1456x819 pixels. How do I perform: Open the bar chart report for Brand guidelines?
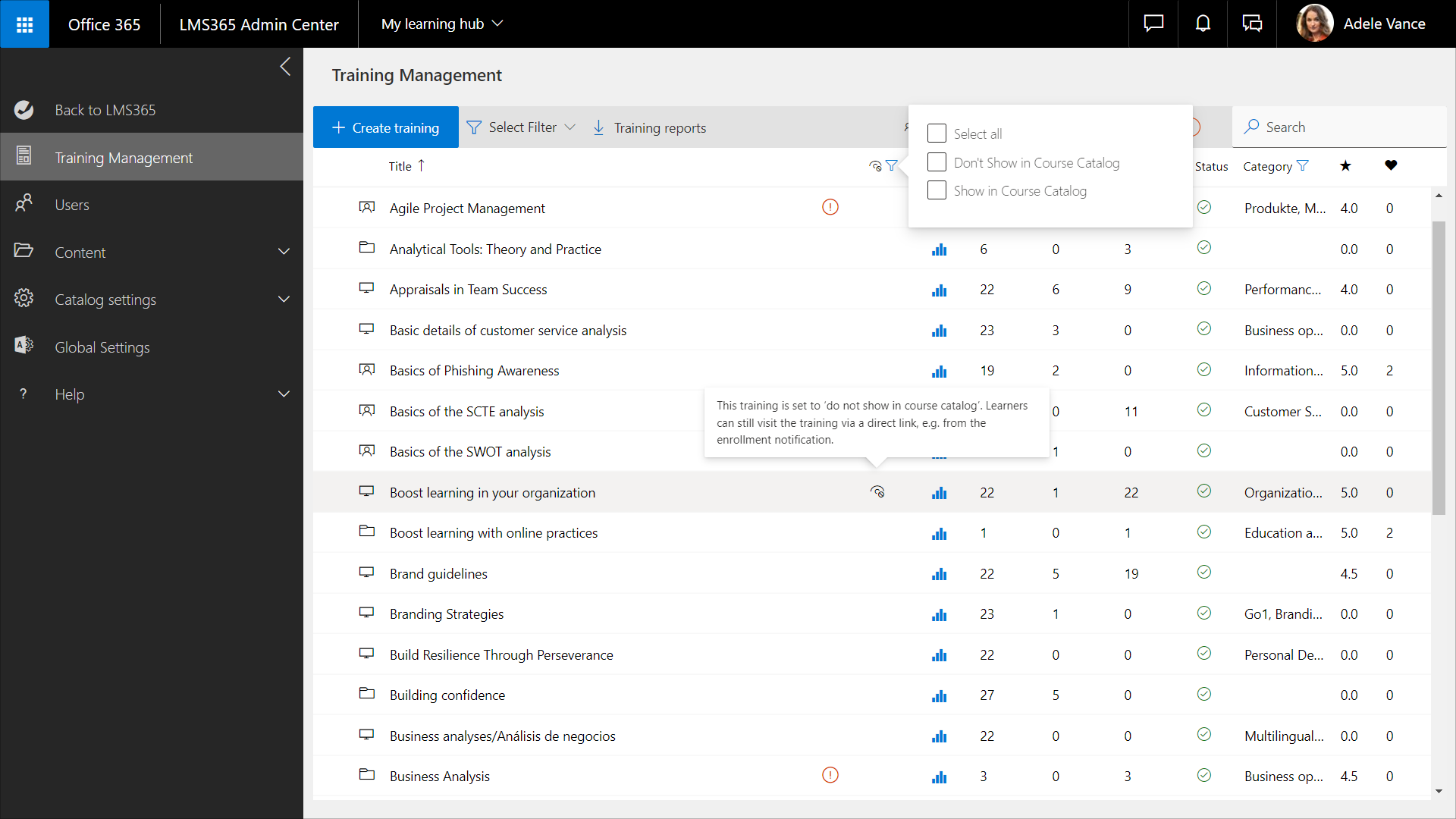(939, 574)
